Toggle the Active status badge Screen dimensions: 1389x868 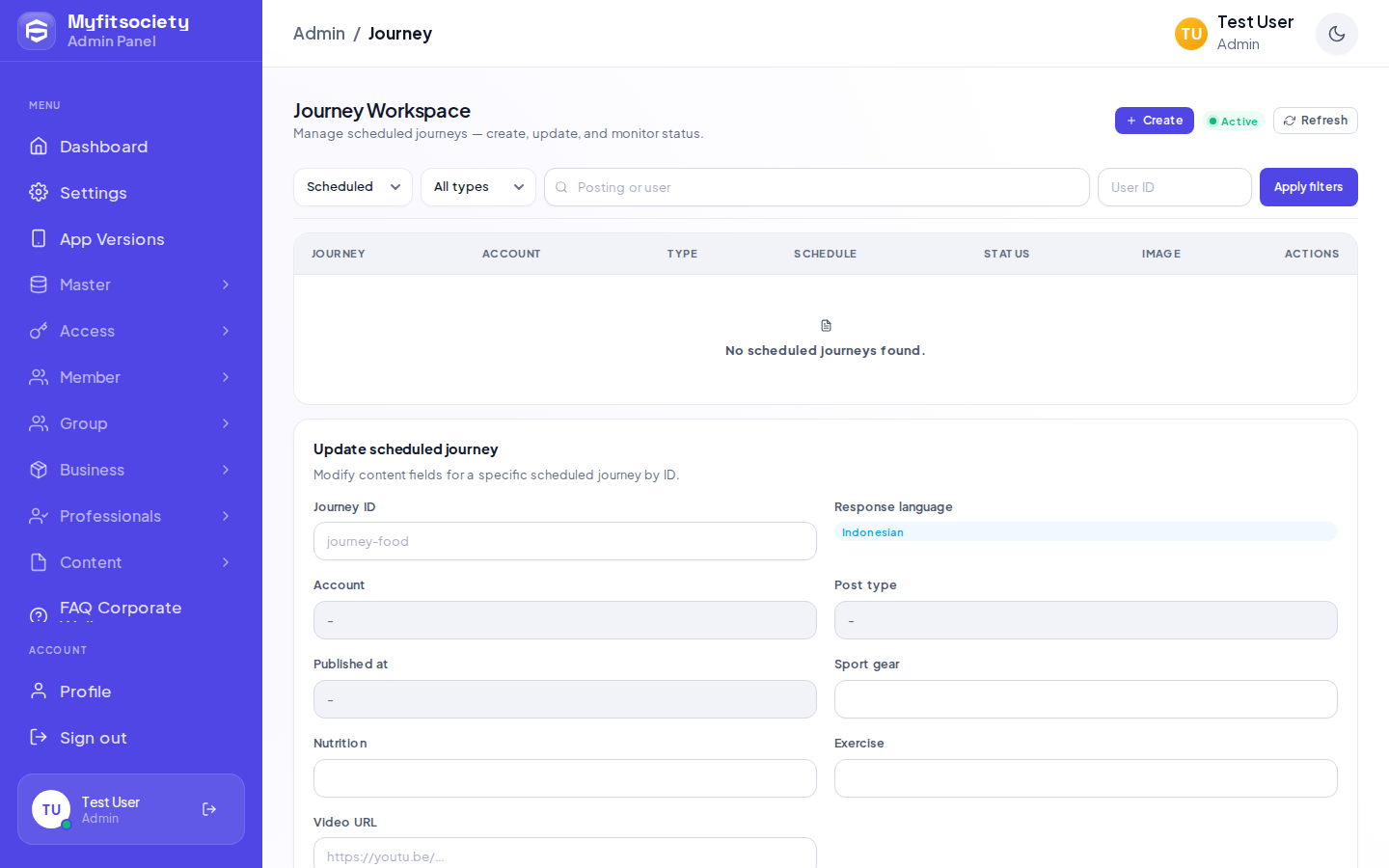click(x=1234, y=122)
